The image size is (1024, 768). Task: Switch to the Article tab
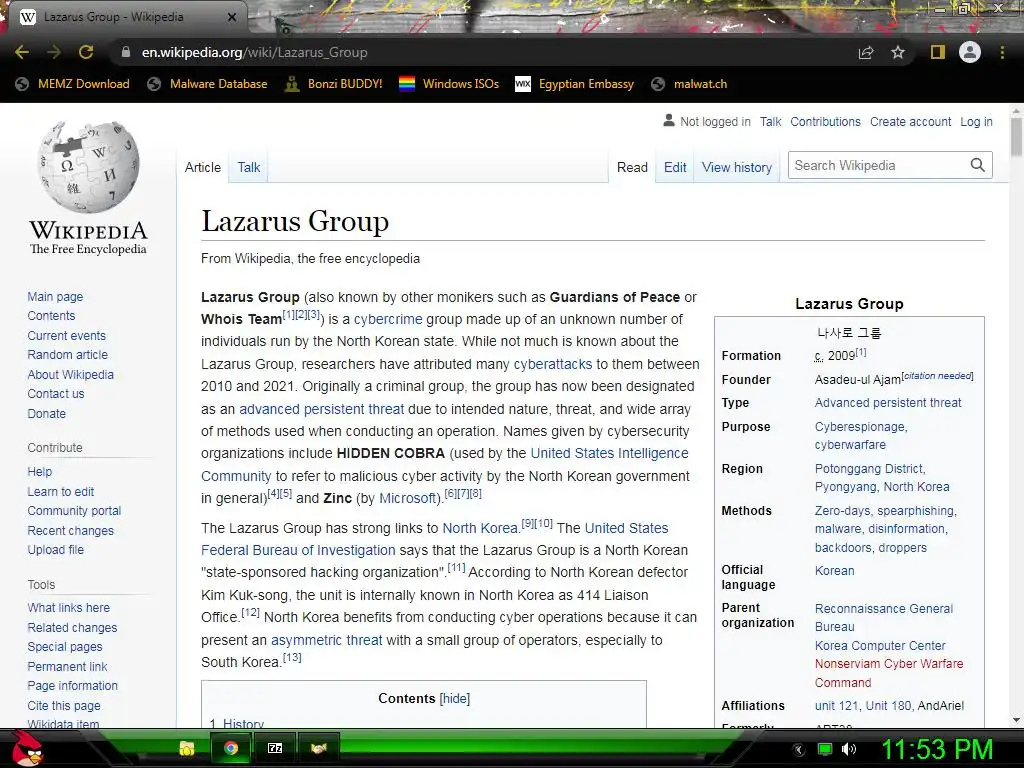tap(202, 167)
